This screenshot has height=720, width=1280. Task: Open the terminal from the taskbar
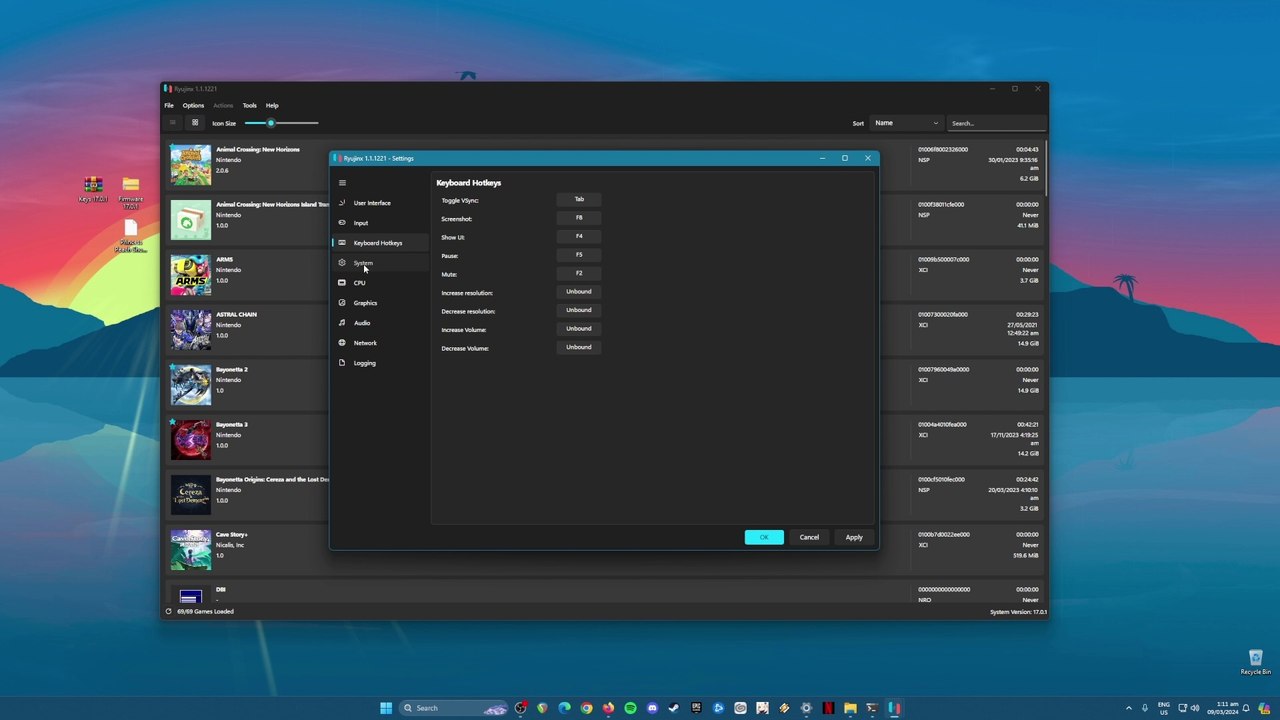[872, 708]
